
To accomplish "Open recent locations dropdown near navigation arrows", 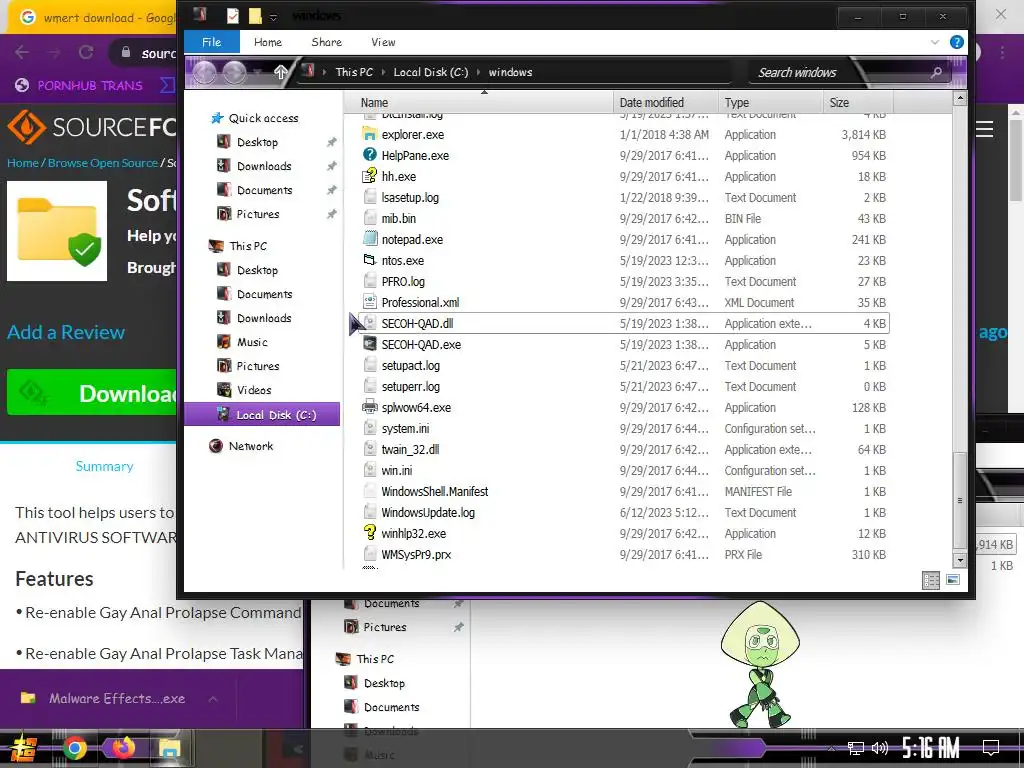I will tap(257, 72).
